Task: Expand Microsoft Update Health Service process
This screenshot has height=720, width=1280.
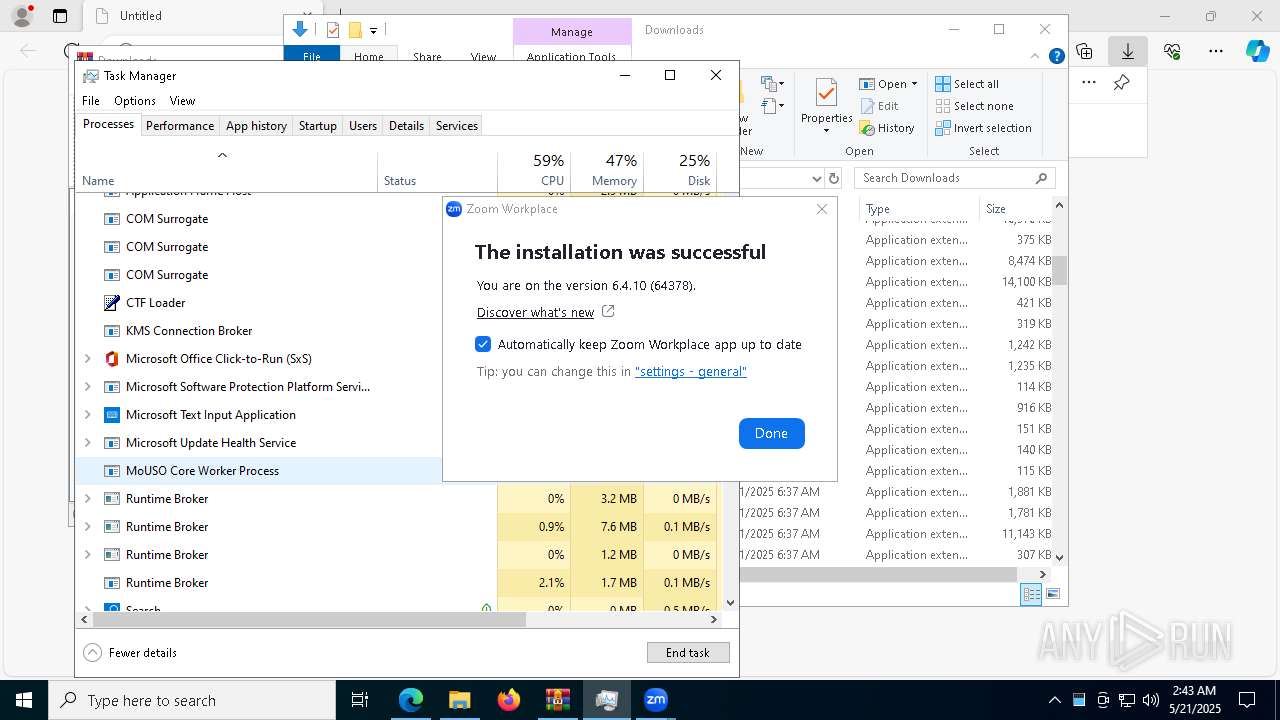Action: [88, 443]
